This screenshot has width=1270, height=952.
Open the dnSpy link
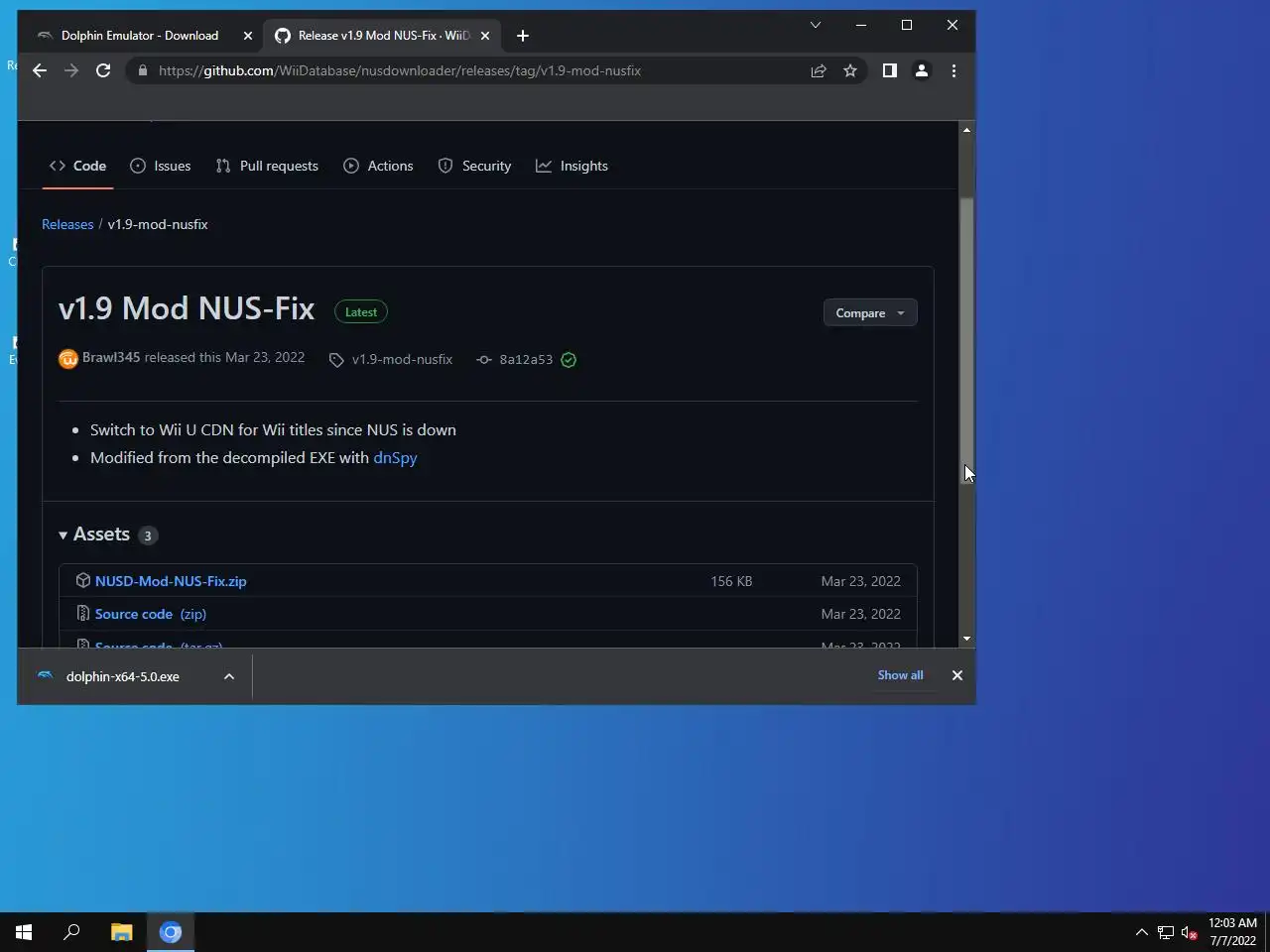(x=395, y=457)
